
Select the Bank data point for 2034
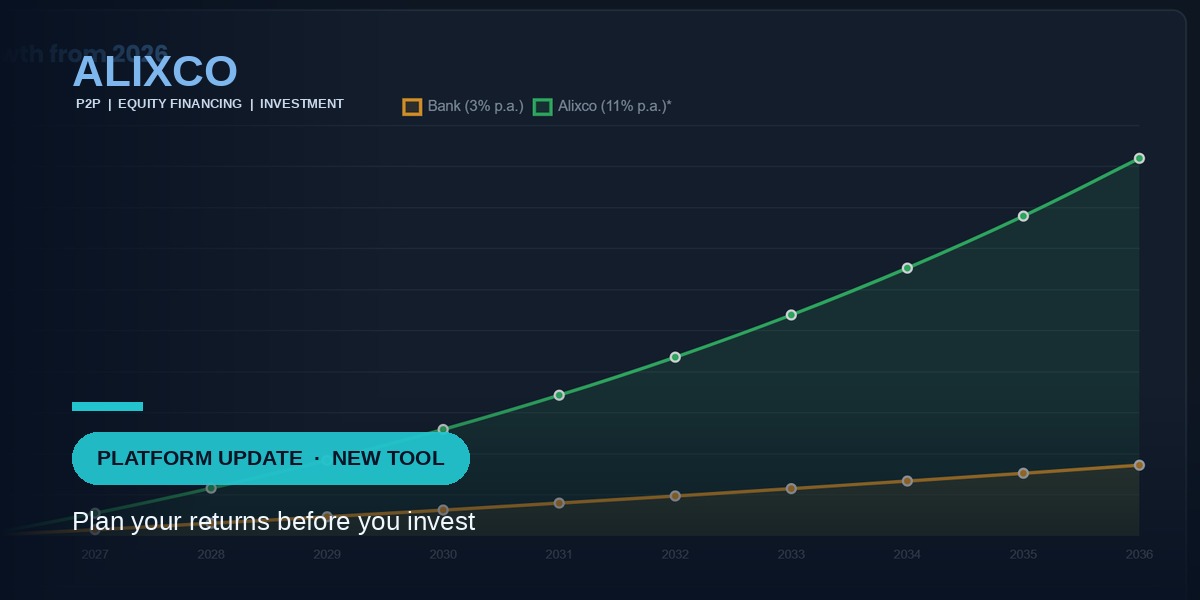(907, 481)
